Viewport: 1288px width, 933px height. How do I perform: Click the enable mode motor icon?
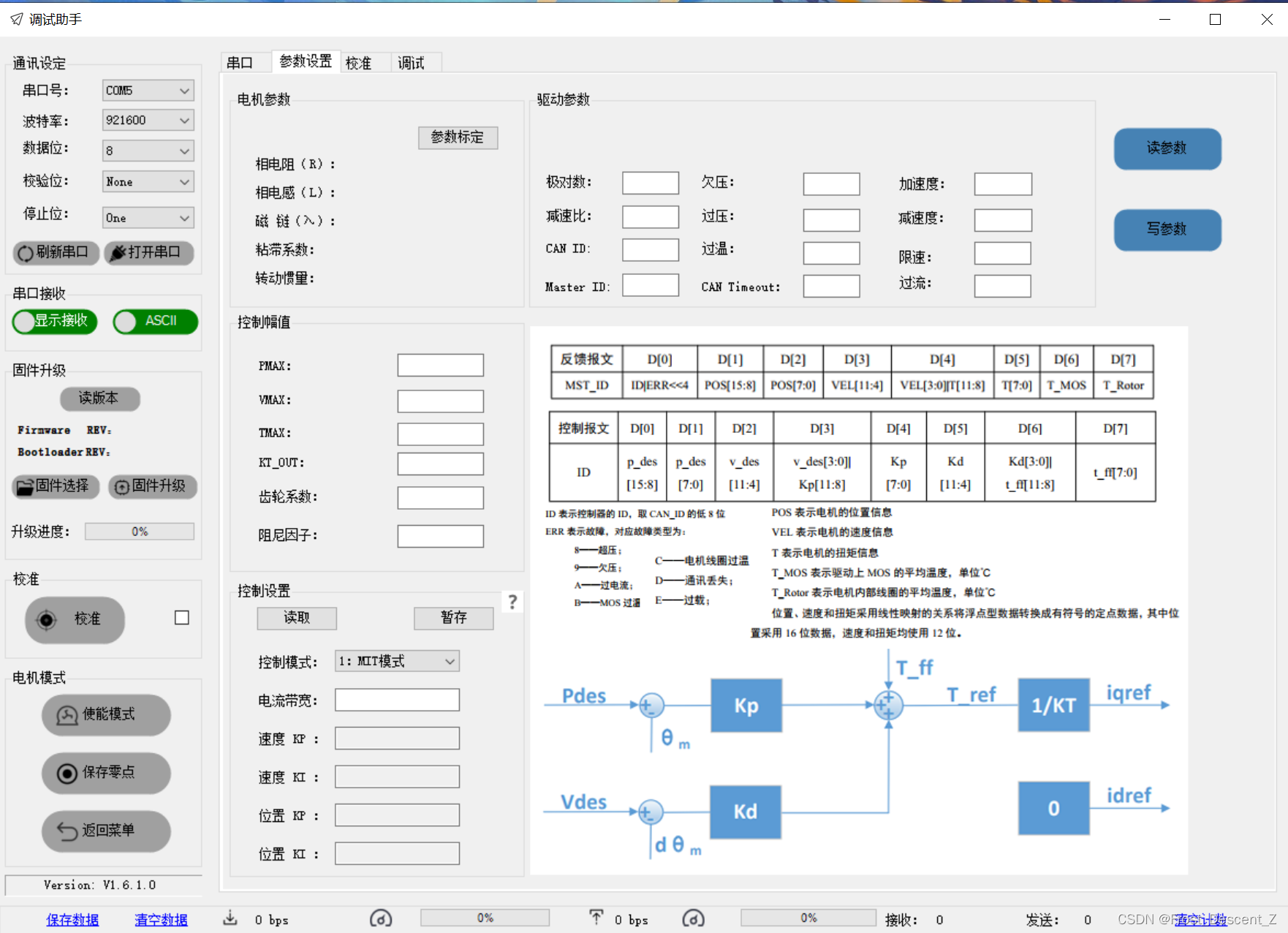pos(67,715)
